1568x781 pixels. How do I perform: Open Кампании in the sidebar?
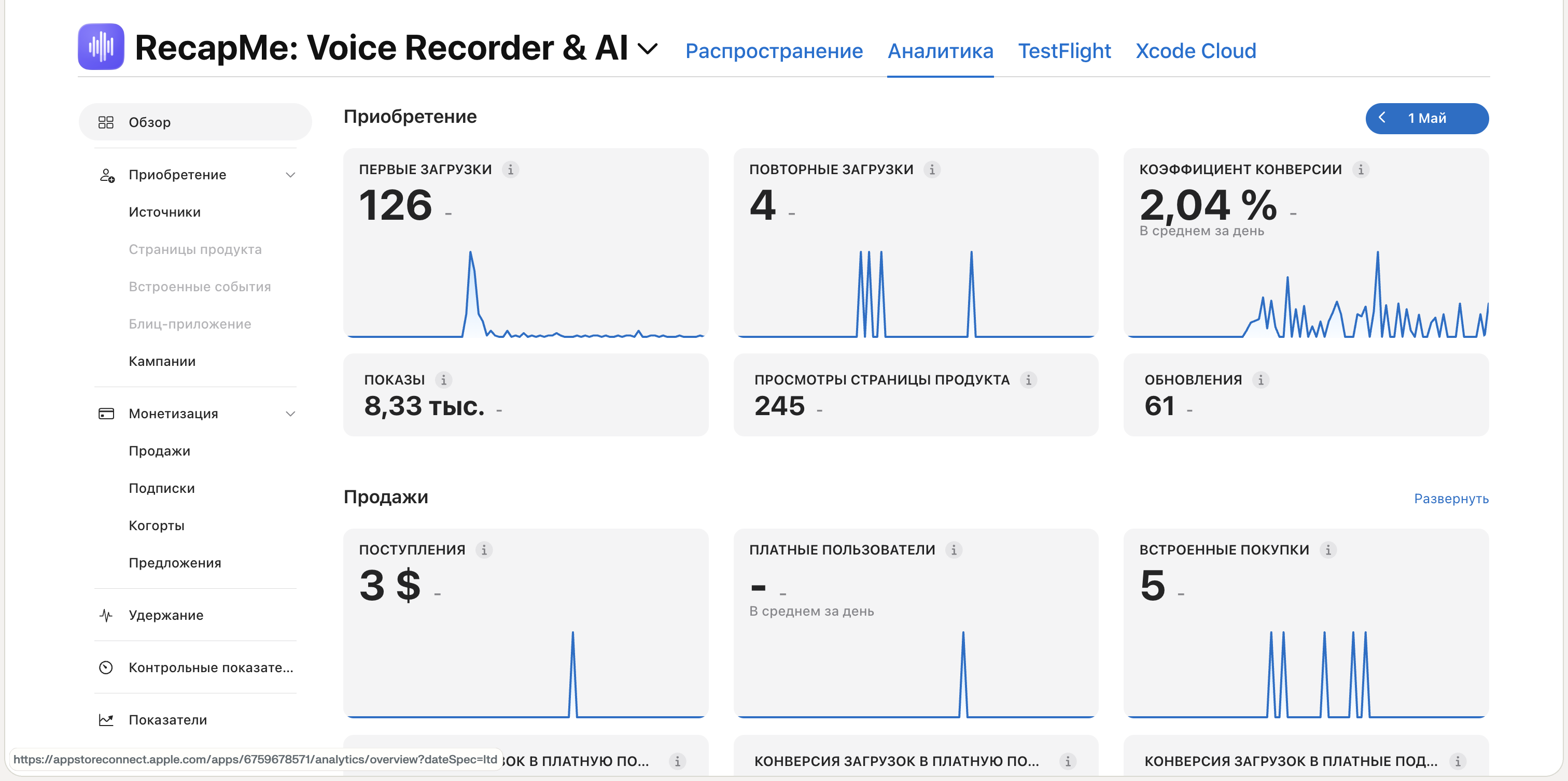pos(162,361)
